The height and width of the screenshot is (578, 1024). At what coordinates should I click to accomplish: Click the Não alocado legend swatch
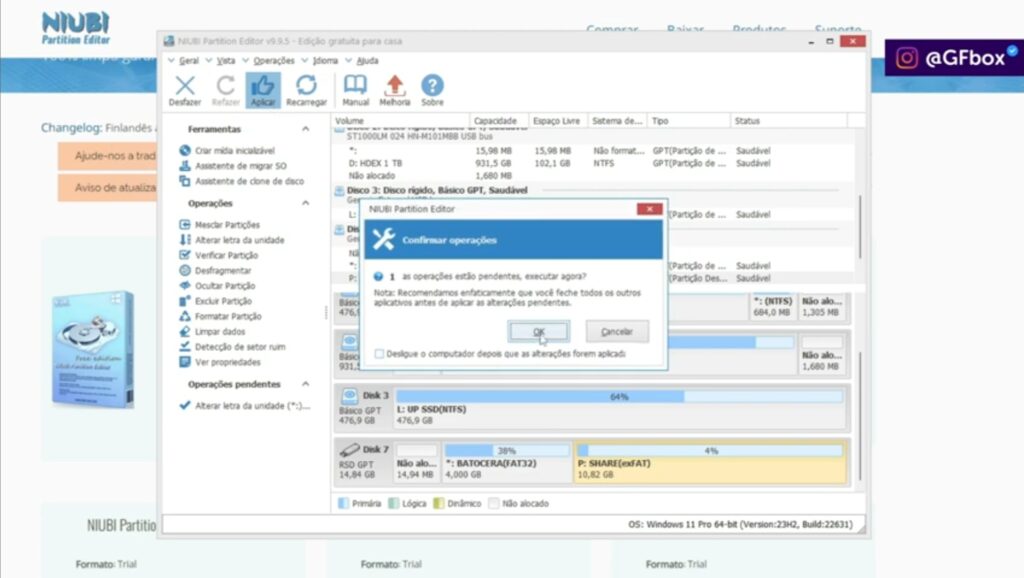[x=494, y=504]
